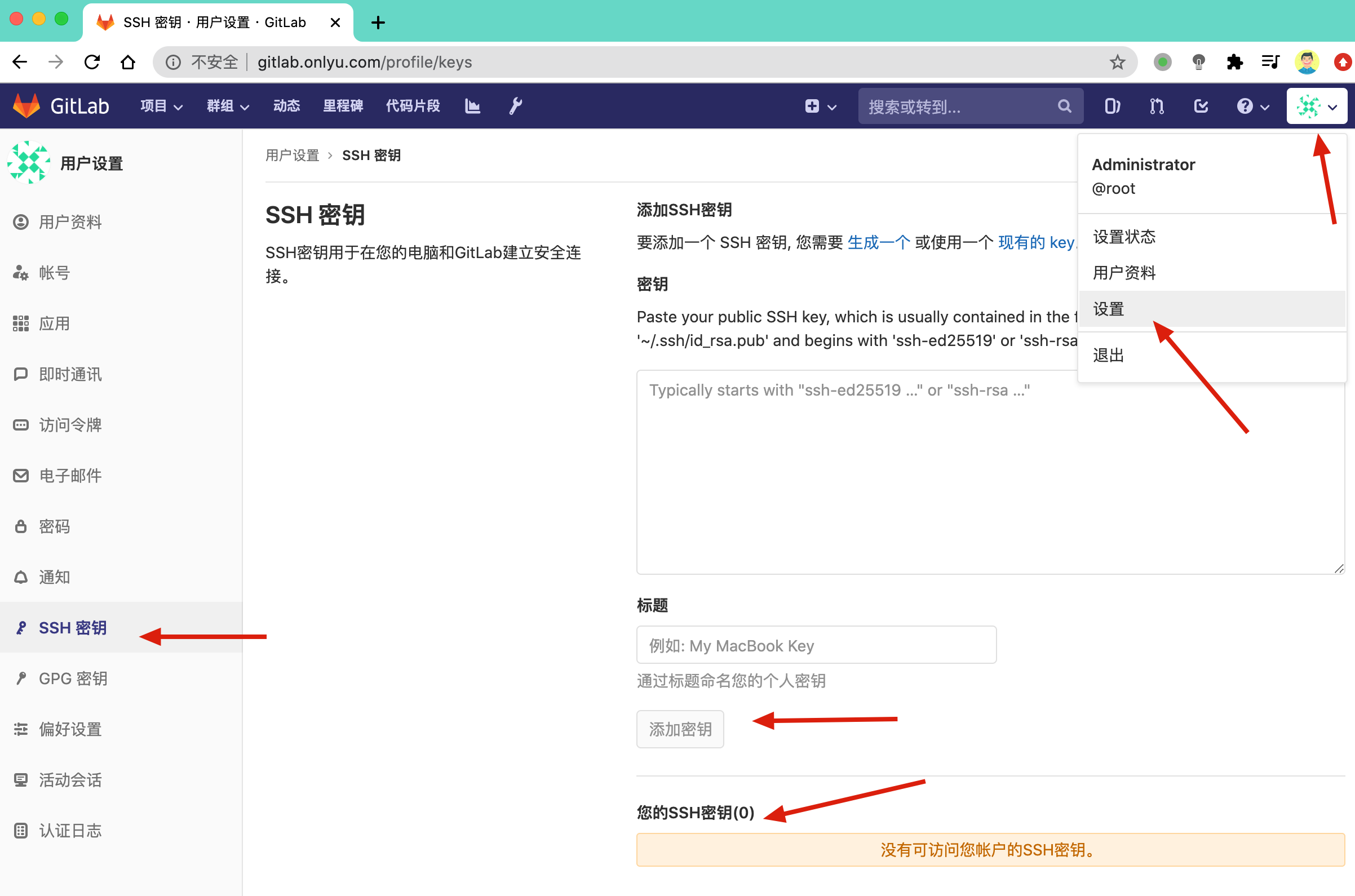Click the GitLab fox logo
This screenshot has width=1355, height=896.
(x=26, y=106)
